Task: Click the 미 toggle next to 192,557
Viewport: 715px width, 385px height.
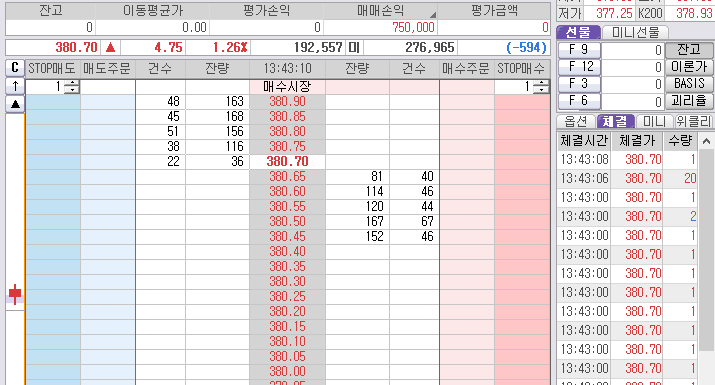Action: 354,47
